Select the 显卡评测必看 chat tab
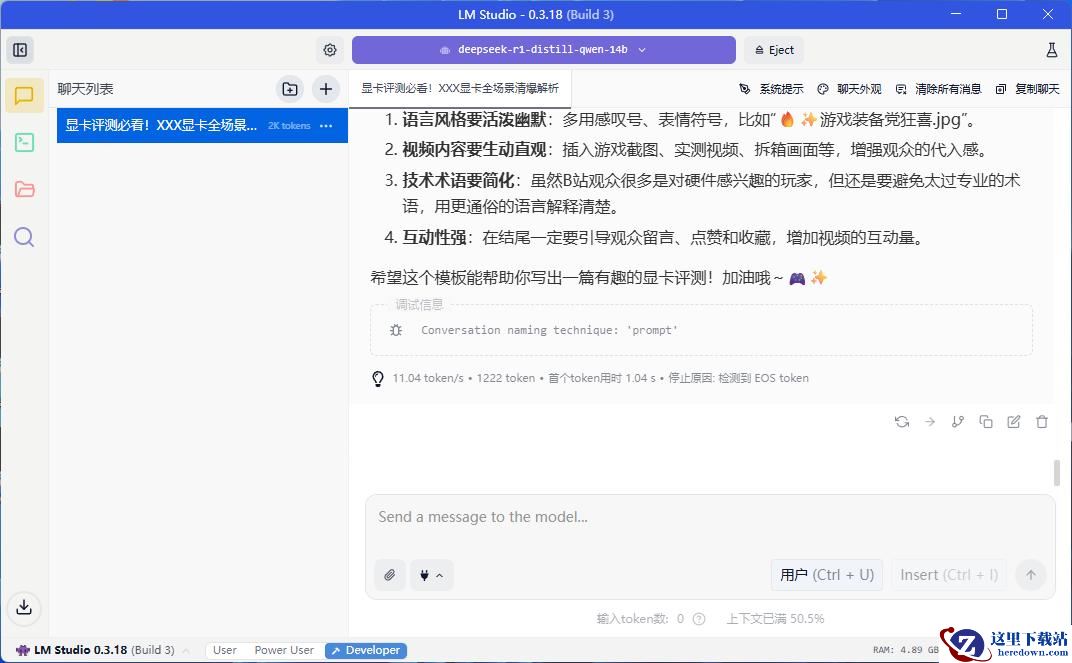 click(x=460, y=88)
